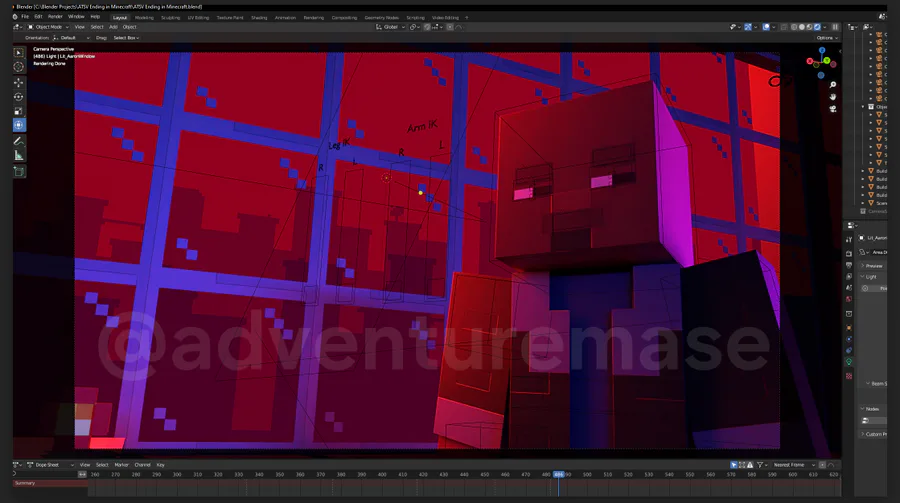Select the Rotate tool in toolbar

19,96
